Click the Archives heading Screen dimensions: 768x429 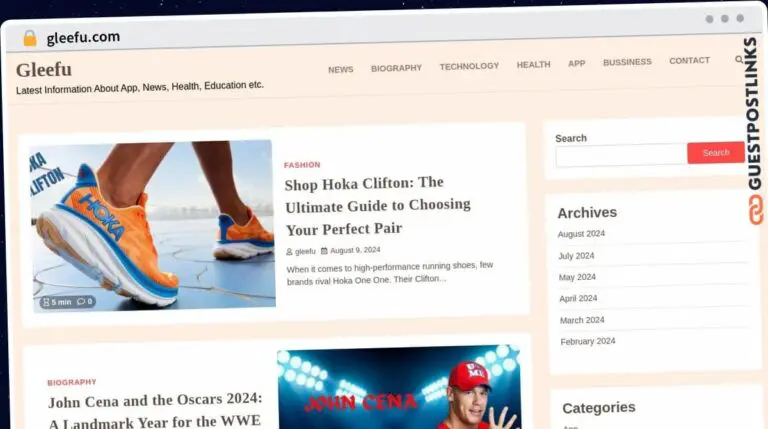tap(587, 213)
